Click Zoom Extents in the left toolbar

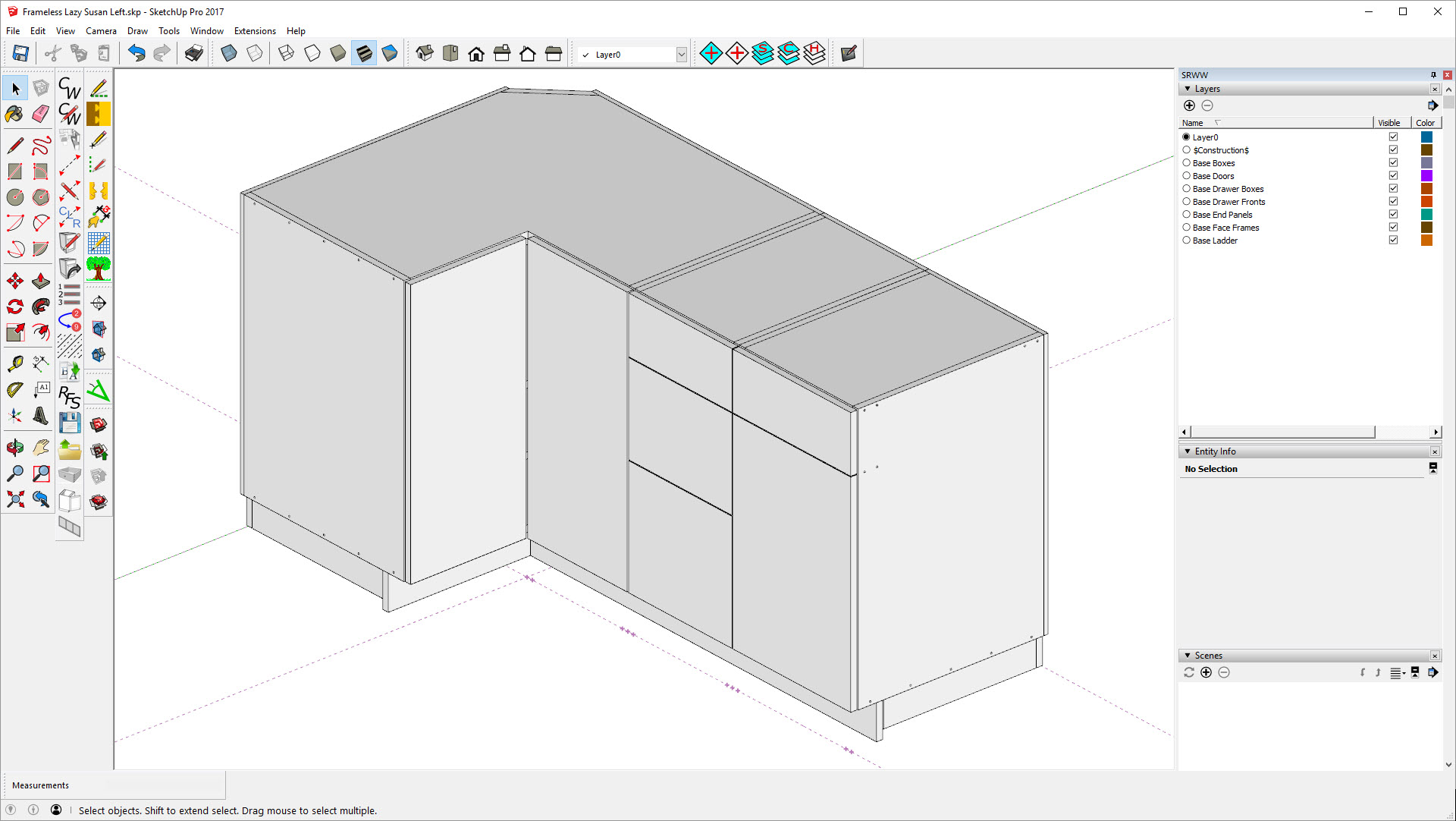(x=14, y=497)
